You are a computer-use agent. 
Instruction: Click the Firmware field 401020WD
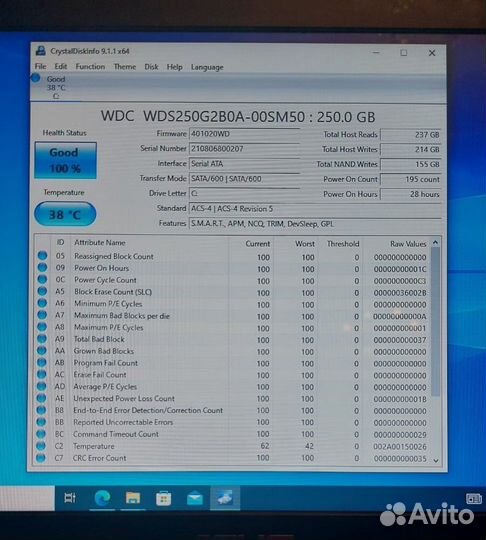coord(244,134)
